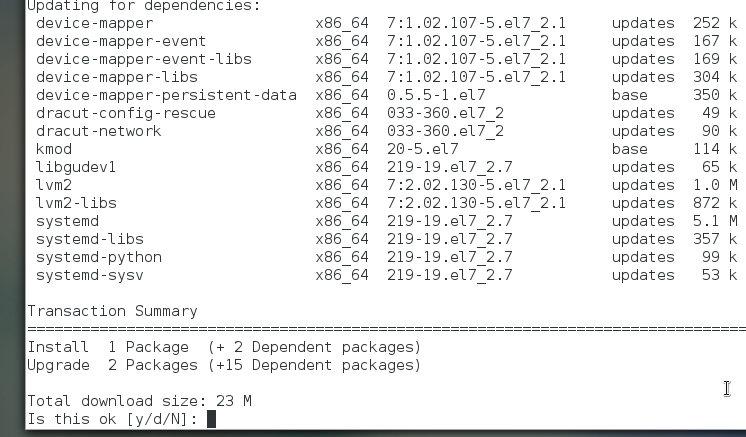The image size is (746, 437).
Task: Click the device-mapper-libs package name
Action: [x=117, y=77]
